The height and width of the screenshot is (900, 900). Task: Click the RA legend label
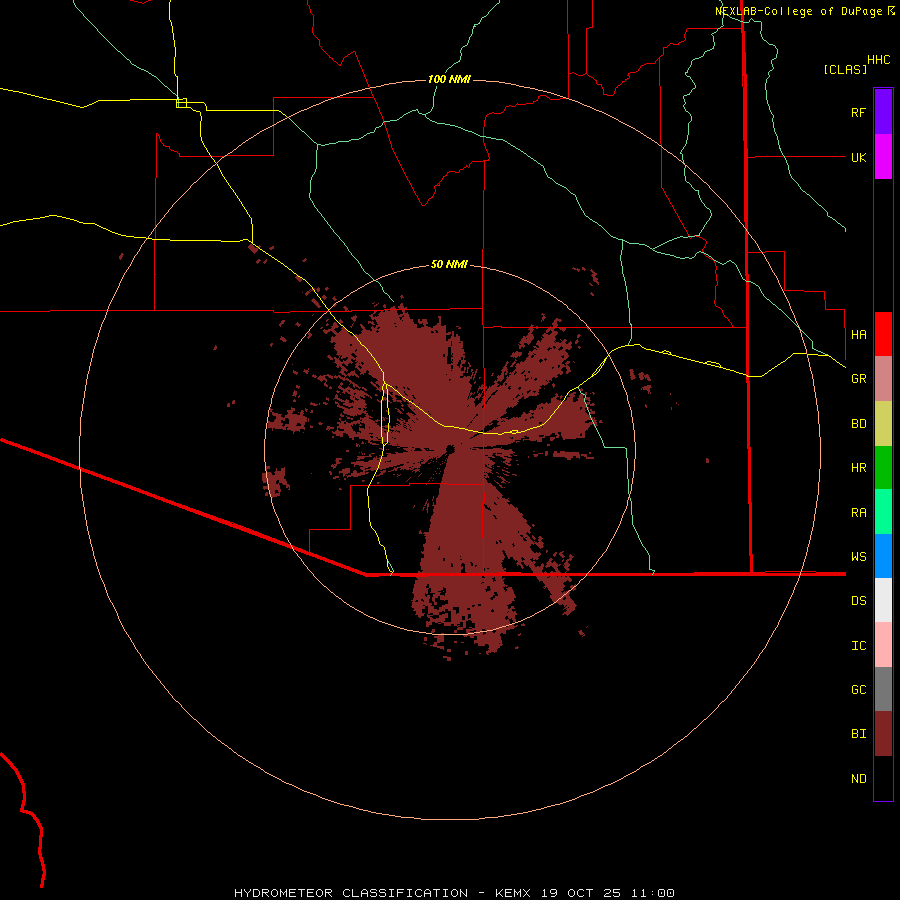click(x=858, y=512)
